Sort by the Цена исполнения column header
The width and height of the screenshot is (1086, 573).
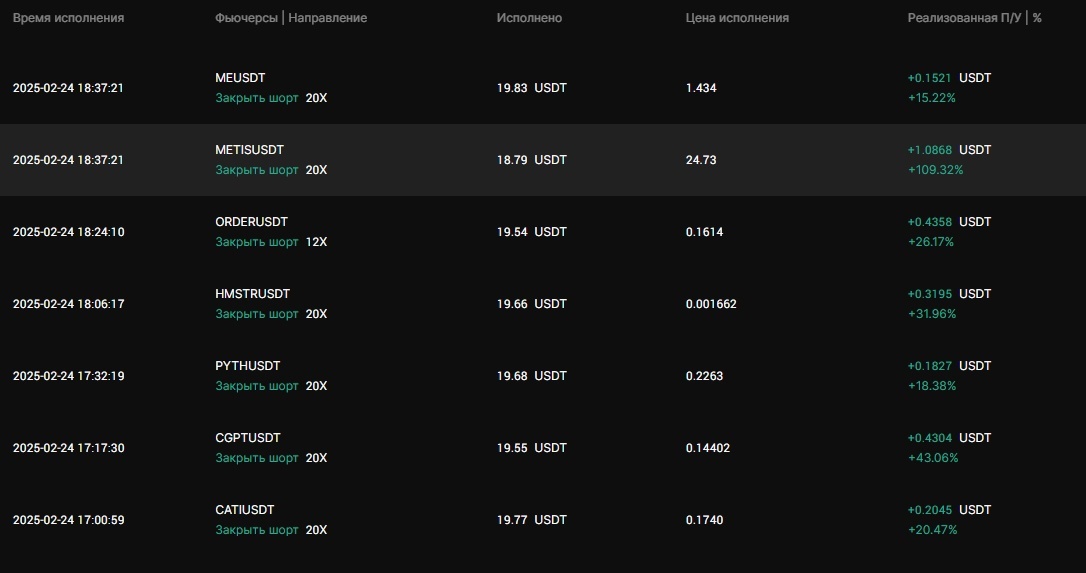coord(737,18)
